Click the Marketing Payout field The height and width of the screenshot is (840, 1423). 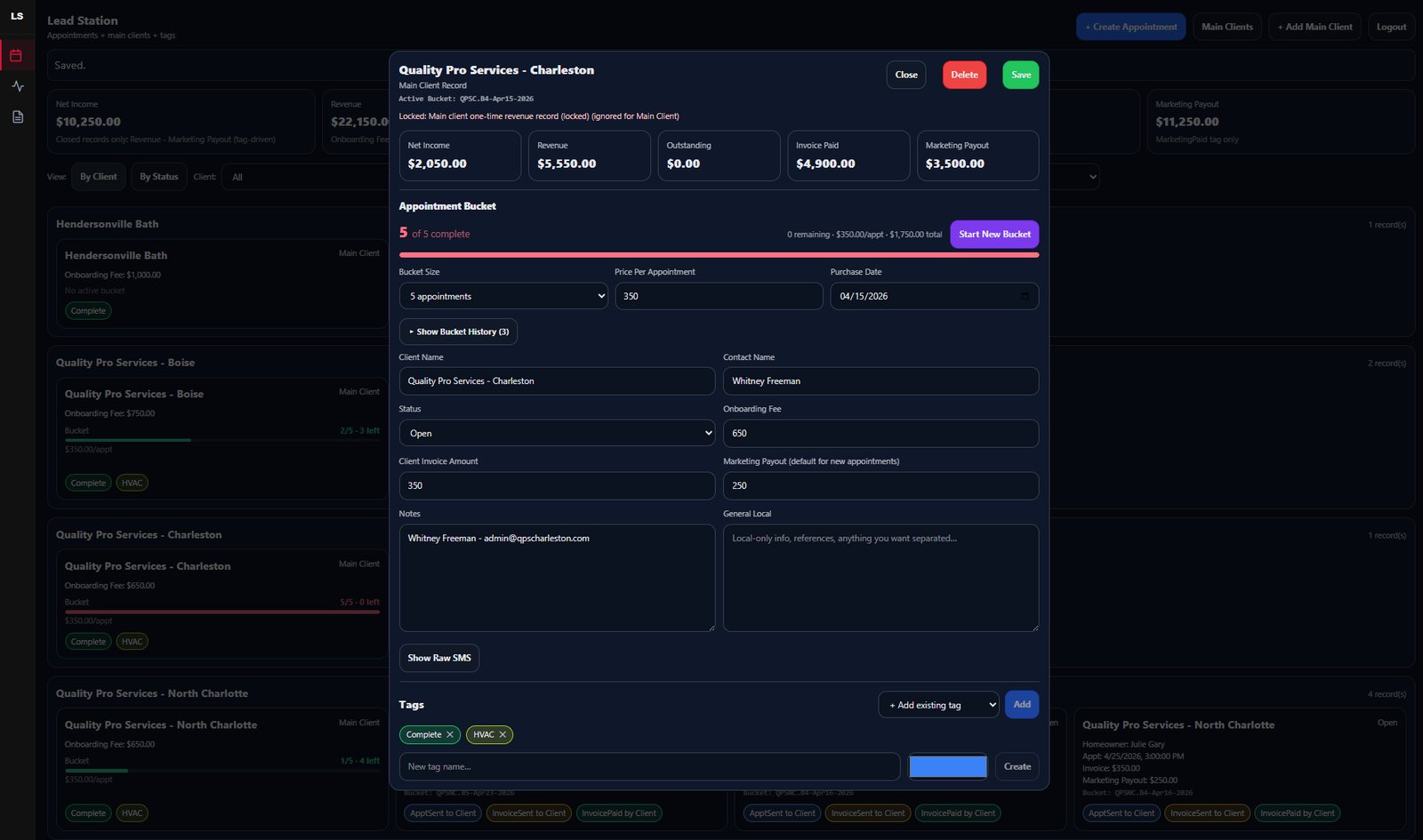coord(880,485)
